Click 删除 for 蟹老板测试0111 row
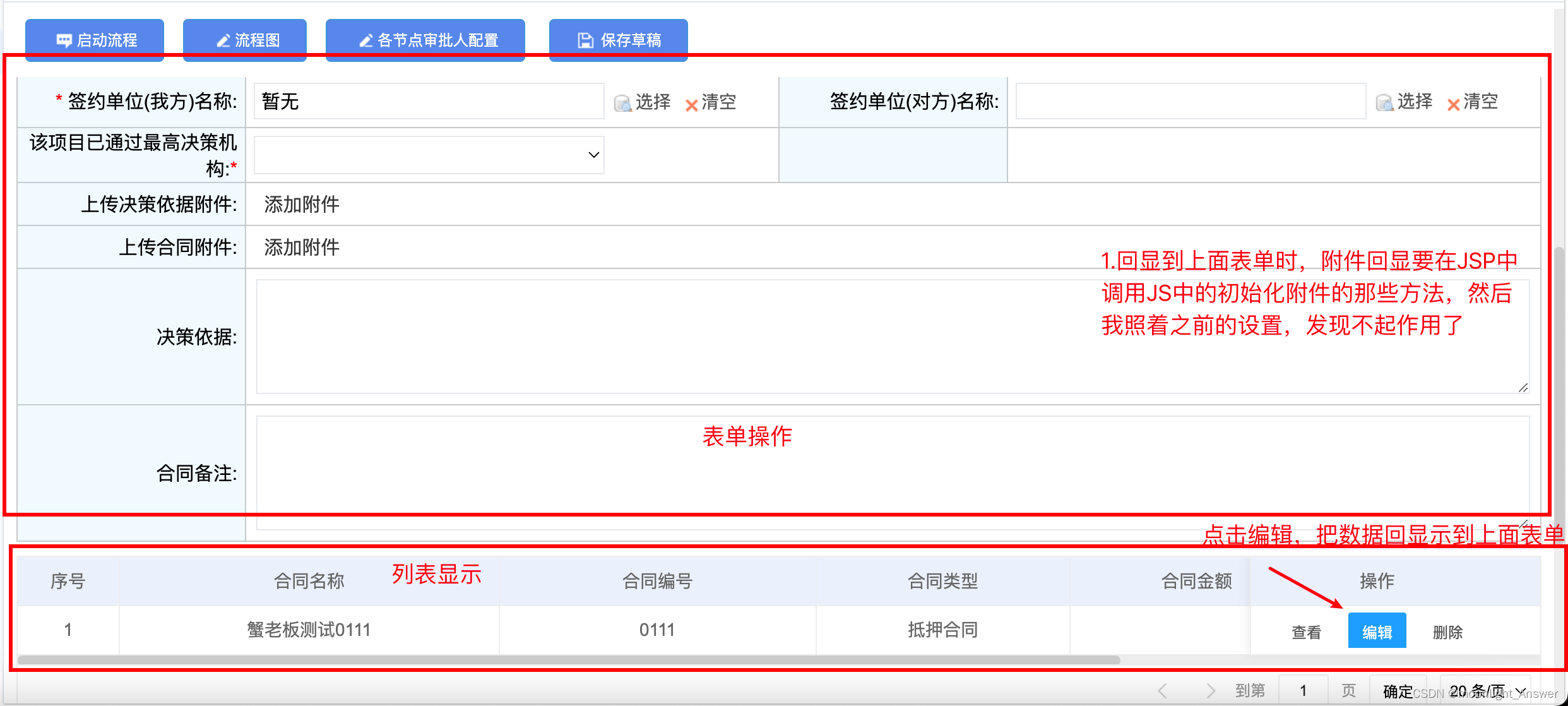The width and height of the screenshot is (1568, 706). click(1447, 631)
